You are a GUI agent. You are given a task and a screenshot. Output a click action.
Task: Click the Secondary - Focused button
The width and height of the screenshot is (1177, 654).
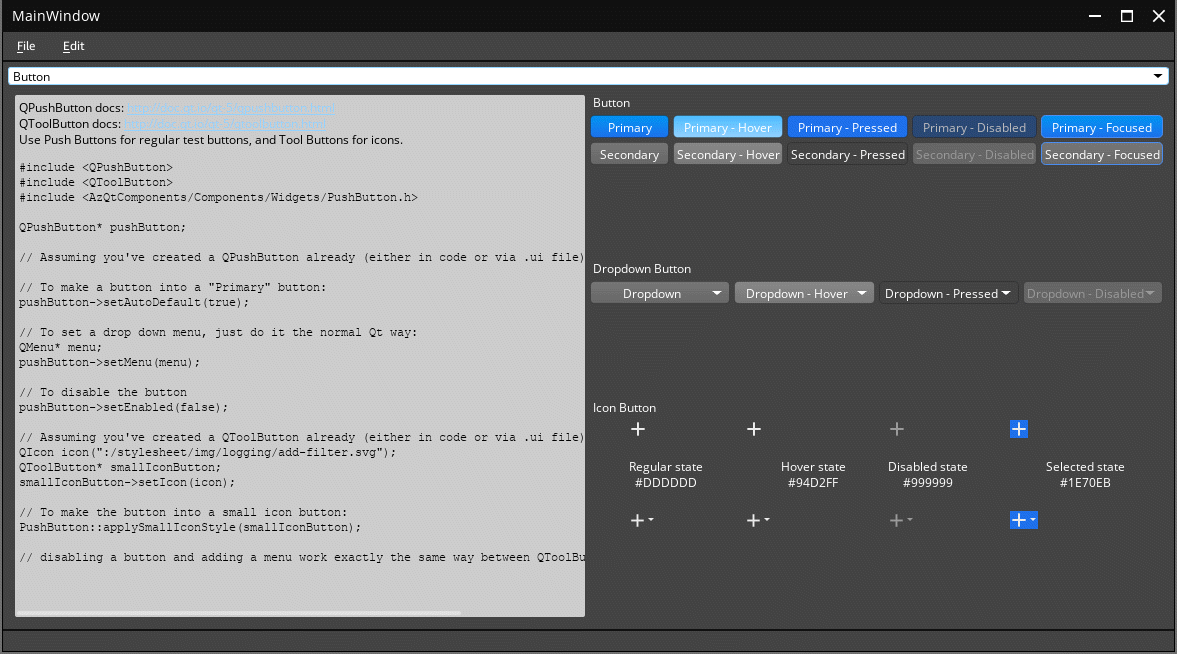(x=1101, y=154)
